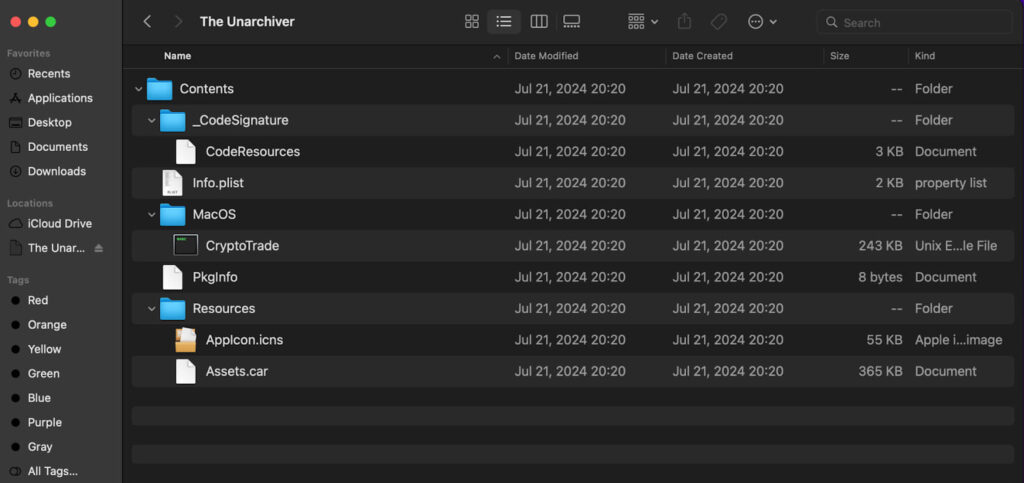Viewport: 1024px width, 483px height.
Task: Sort by the Size column header
Action: [x=839, y=56]
